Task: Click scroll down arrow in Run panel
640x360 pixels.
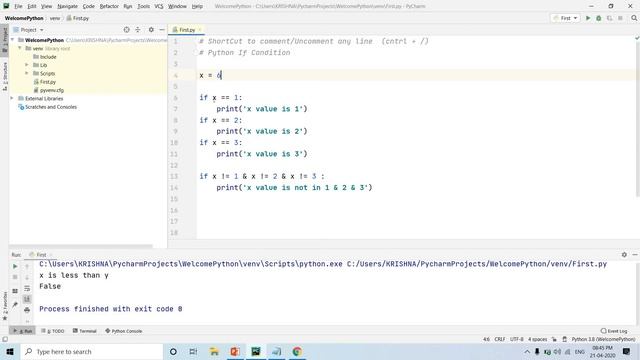Action: click(x=27, y=277)
